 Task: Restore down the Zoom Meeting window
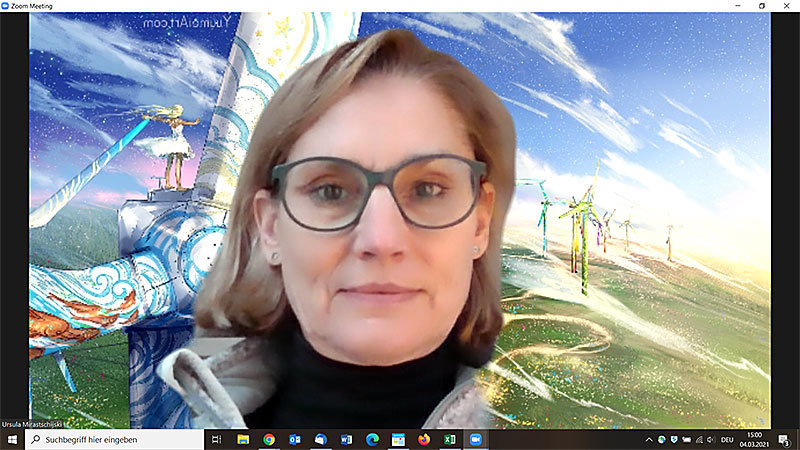[x=762, y=6]
